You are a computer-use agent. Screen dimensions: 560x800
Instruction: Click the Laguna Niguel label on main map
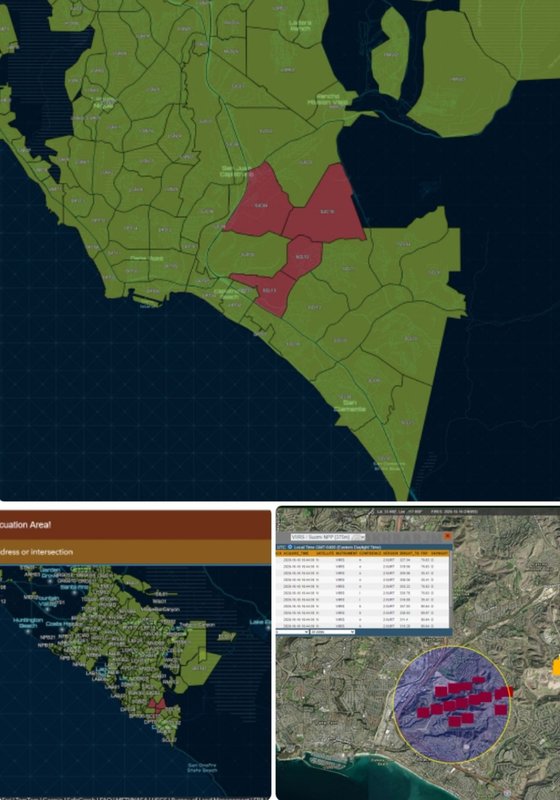[104, 102]
